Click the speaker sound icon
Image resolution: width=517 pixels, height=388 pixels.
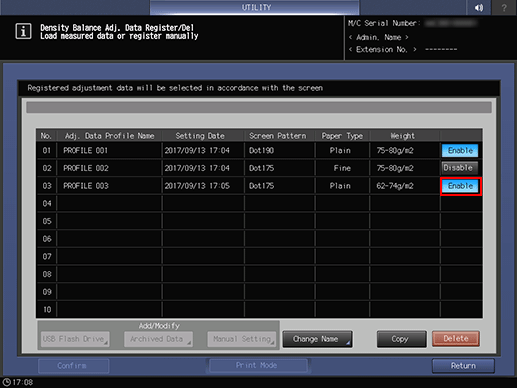pyautogui.click(x=479, y=7)
